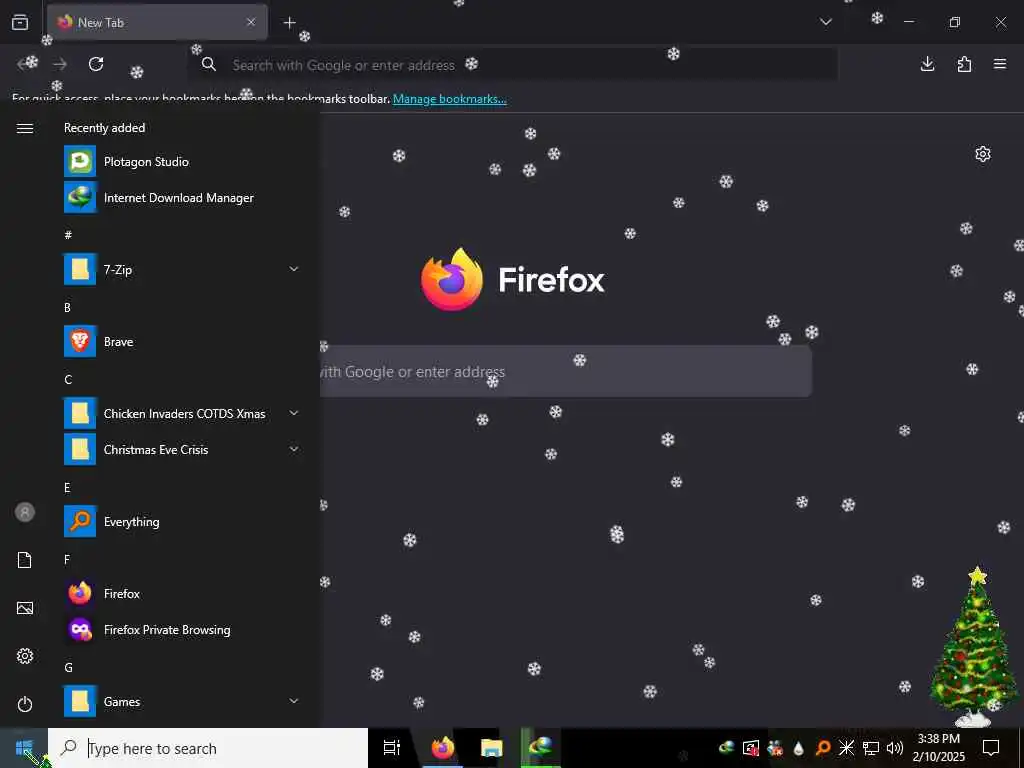Launch Internet Download Manager from Start menu
The width and height of the screenshot is (1024, 768).
[x=183, y=198]
